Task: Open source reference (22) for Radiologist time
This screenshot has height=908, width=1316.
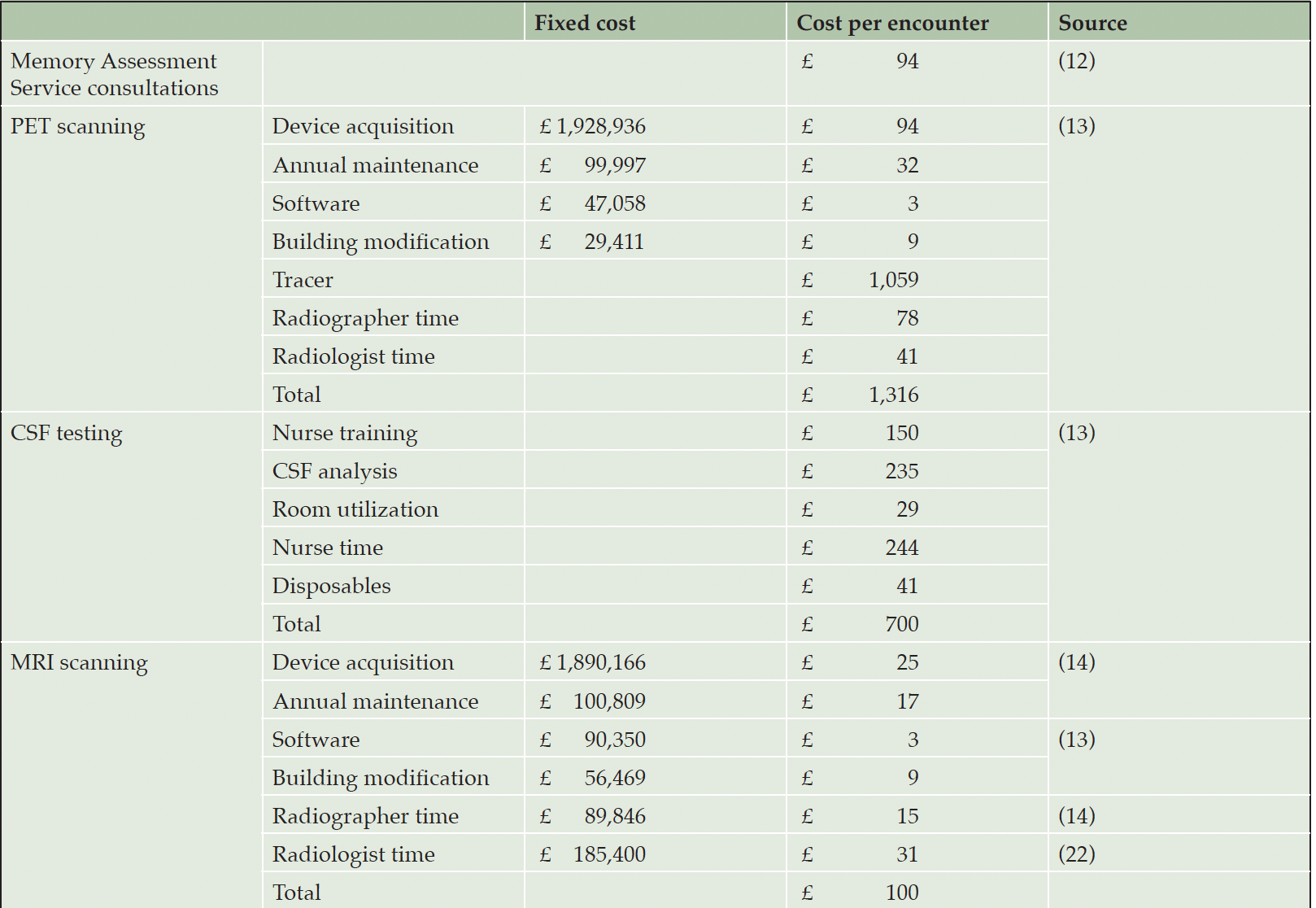Action: (x=1076, y=854)
